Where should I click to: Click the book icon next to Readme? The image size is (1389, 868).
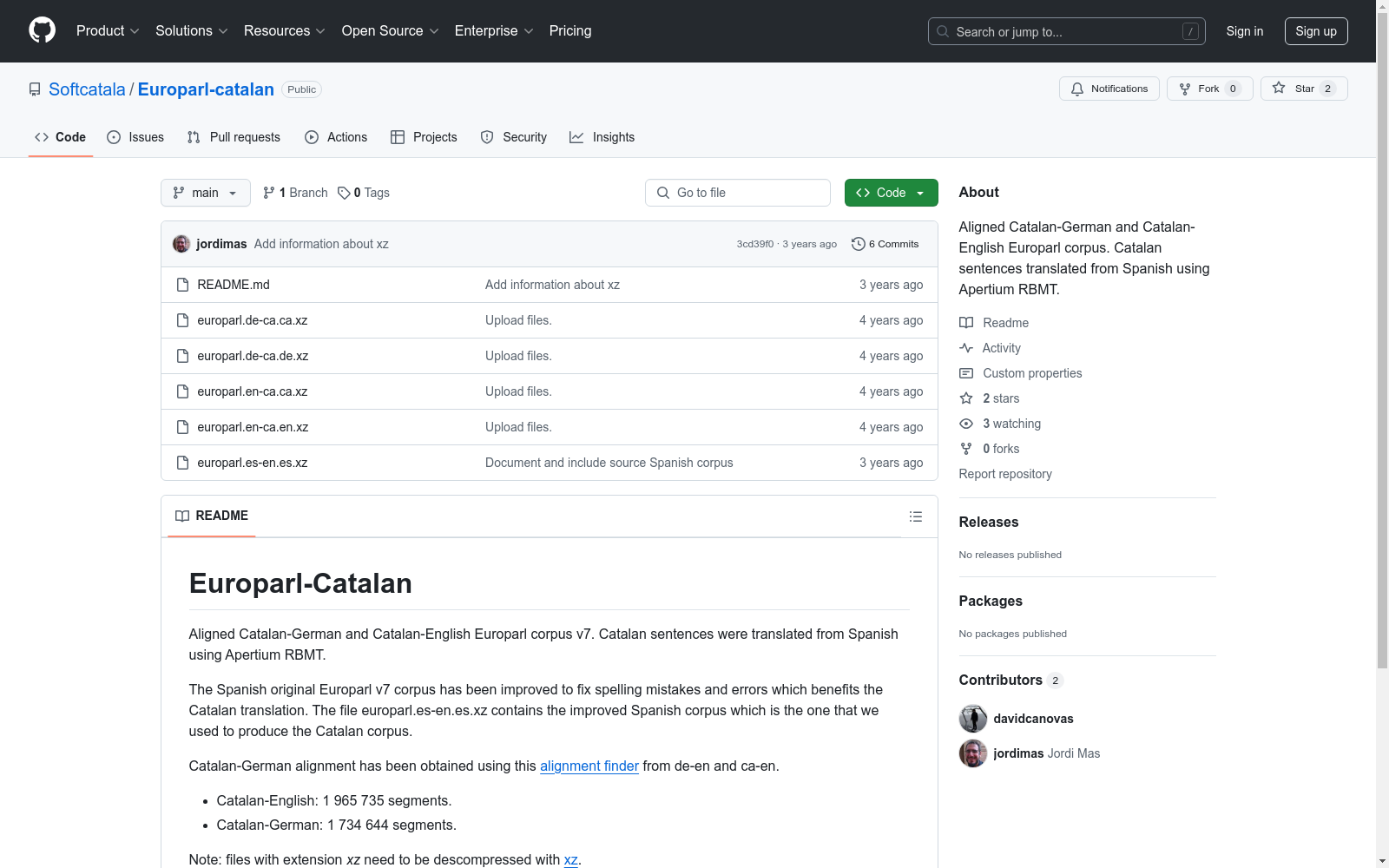tap(966, 323)
